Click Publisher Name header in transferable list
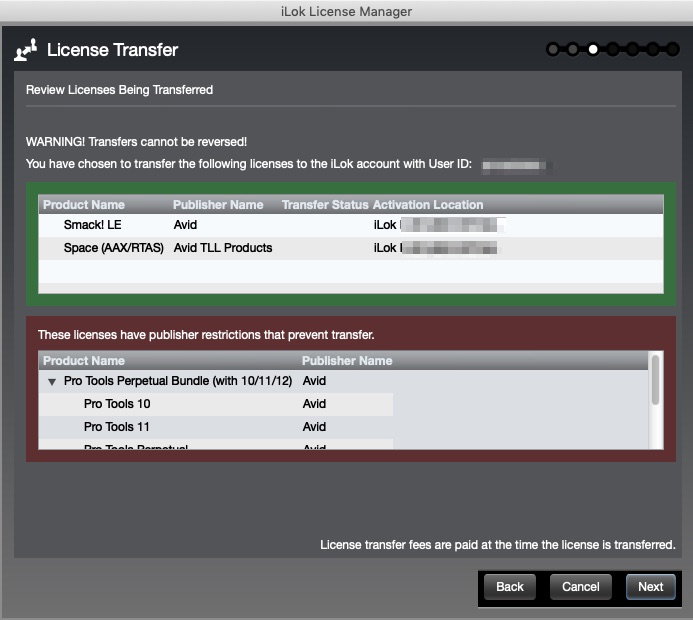693x620 pixels. point(218,205)
